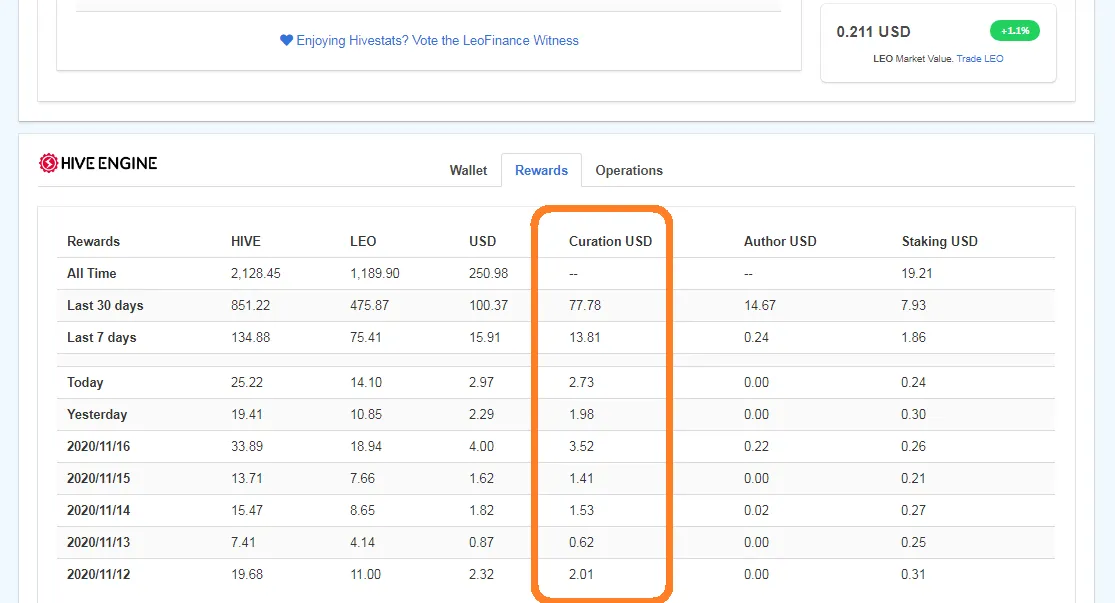The height and width of the screenshot is (603, 1115).
Task: Click the Hive Engine logo icon
Action: pyautogui.click(x=48, y=163)
